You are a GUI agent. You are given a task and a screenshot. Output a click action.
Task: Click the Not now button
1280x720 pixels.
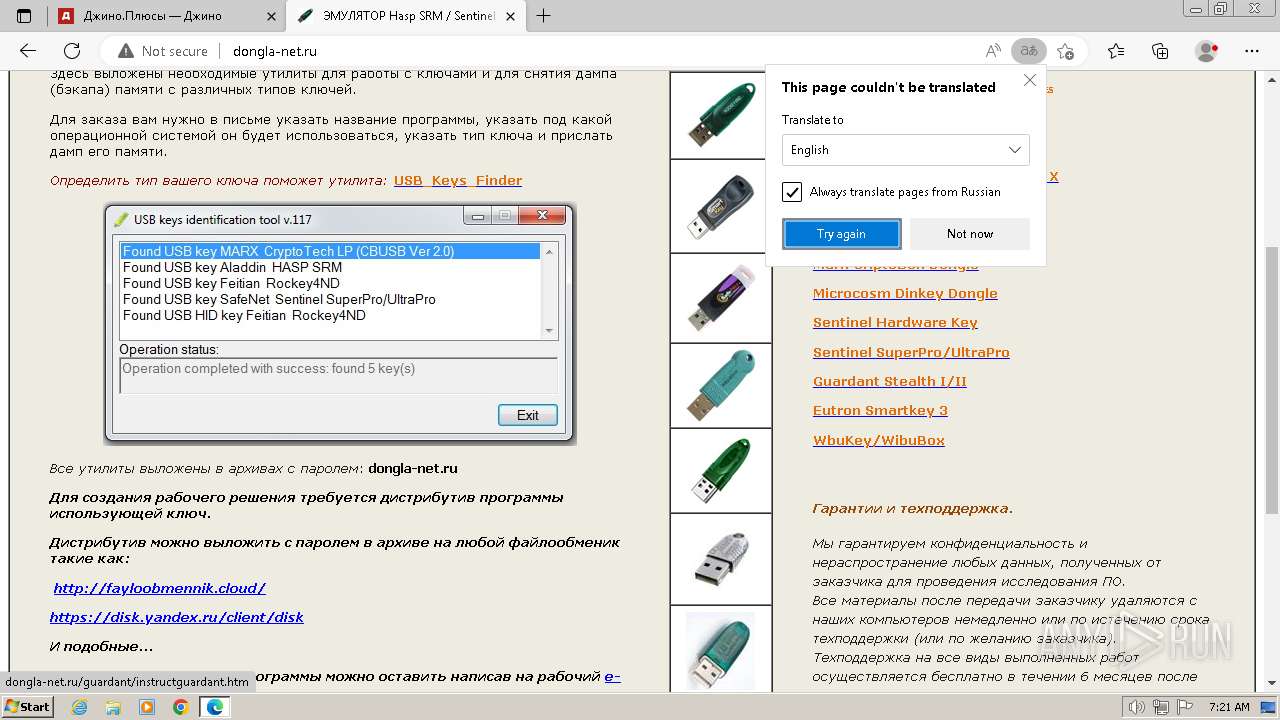click(x=970, y=234)
